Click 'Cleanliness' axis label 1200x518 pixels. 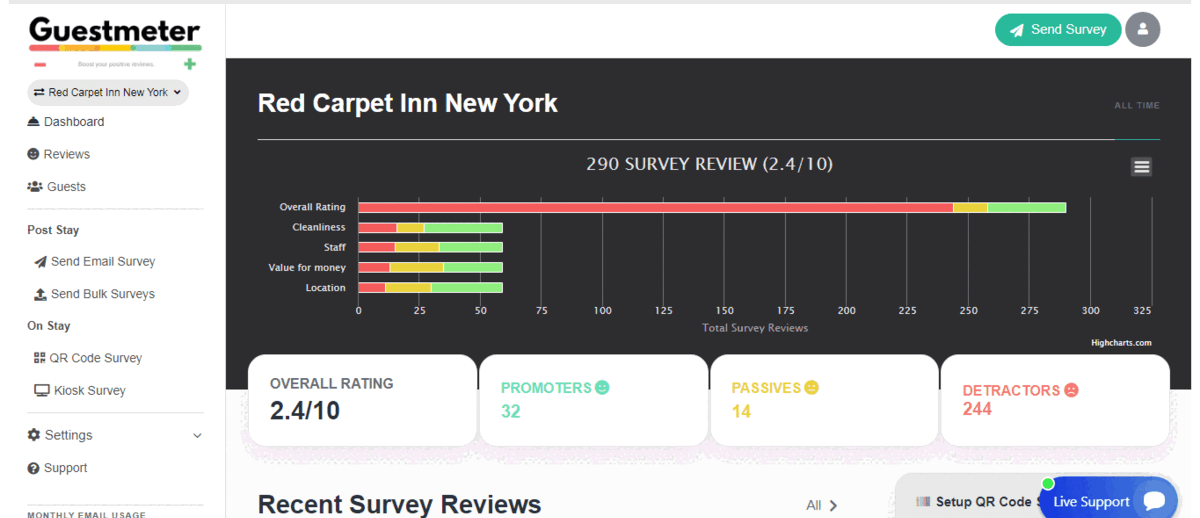[319, 227]
